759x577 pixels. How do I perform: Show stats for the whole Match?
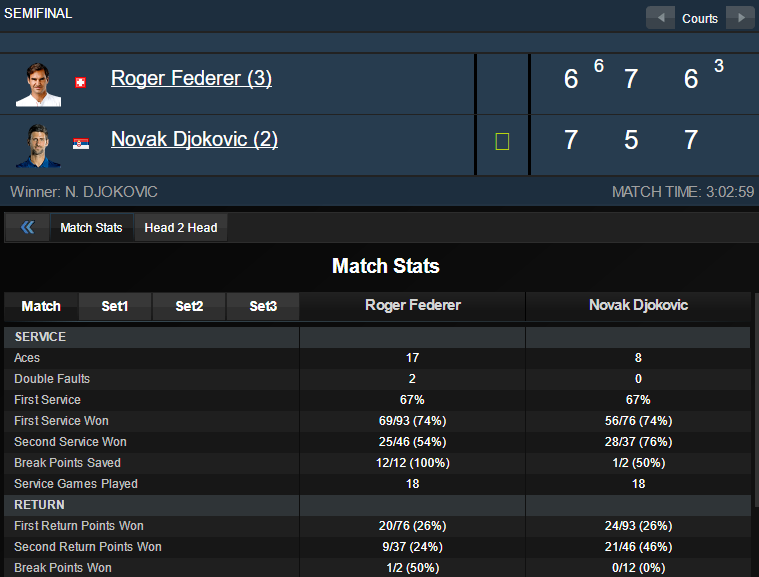(41, 306)
